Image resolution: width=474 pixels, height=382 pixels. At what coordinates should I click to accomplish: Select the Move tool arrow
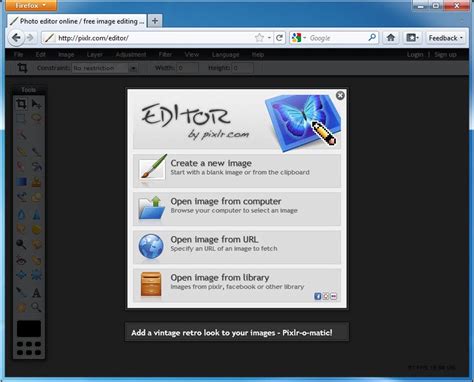(x=36, y=104)
